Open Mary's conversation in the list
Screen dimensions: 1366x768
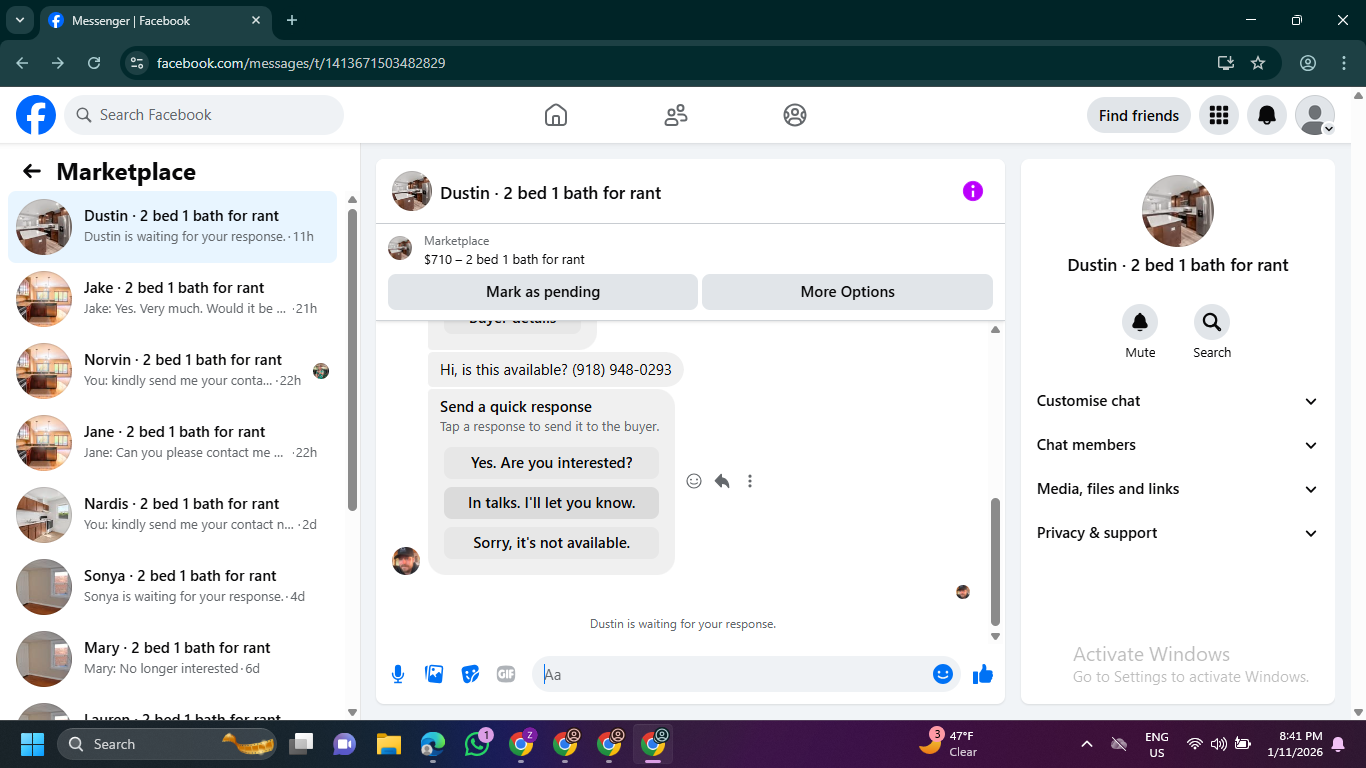pyautogui.click(x=173, y=659)
